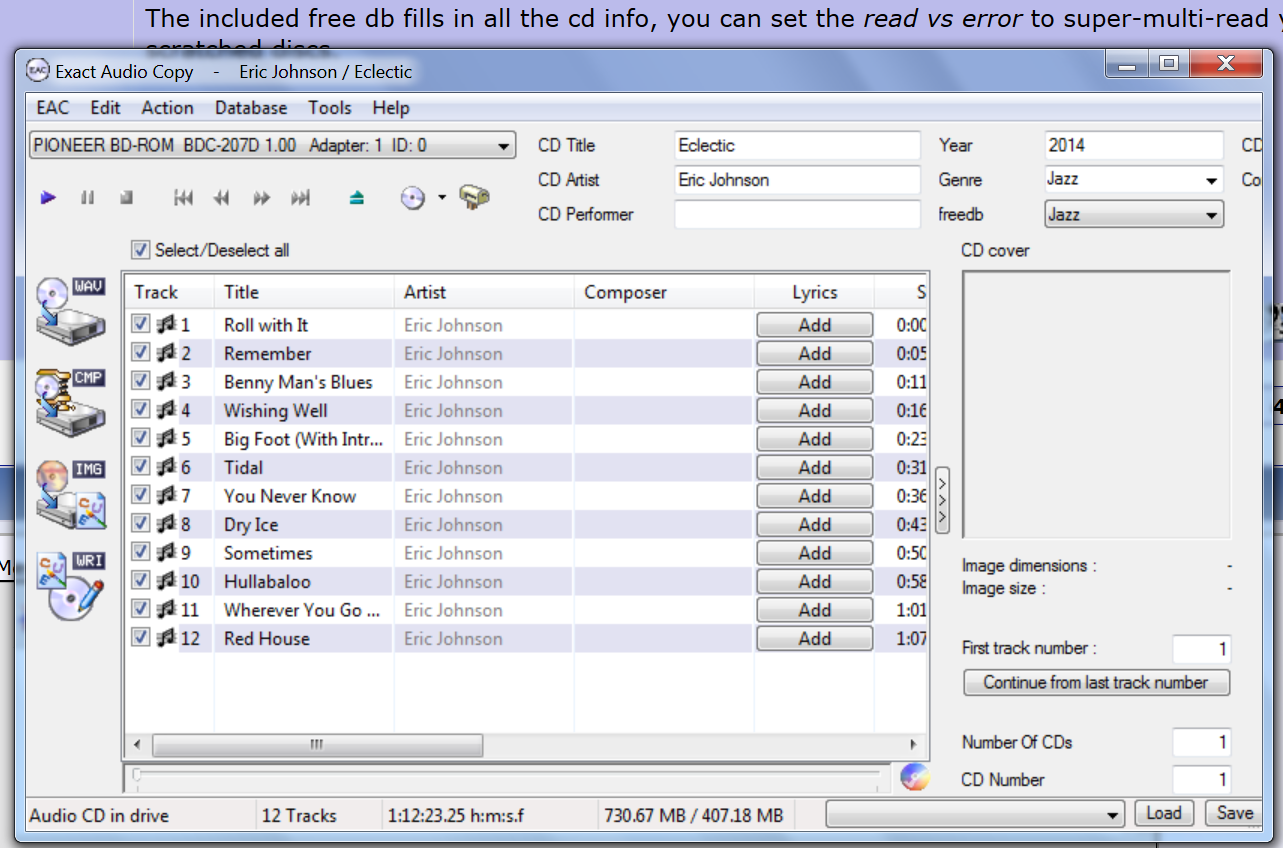This screenshot has width=1283, height=848.
Task: Uncheck track 9 Sometimes checkbox
Action: click(x=141, y=552)
